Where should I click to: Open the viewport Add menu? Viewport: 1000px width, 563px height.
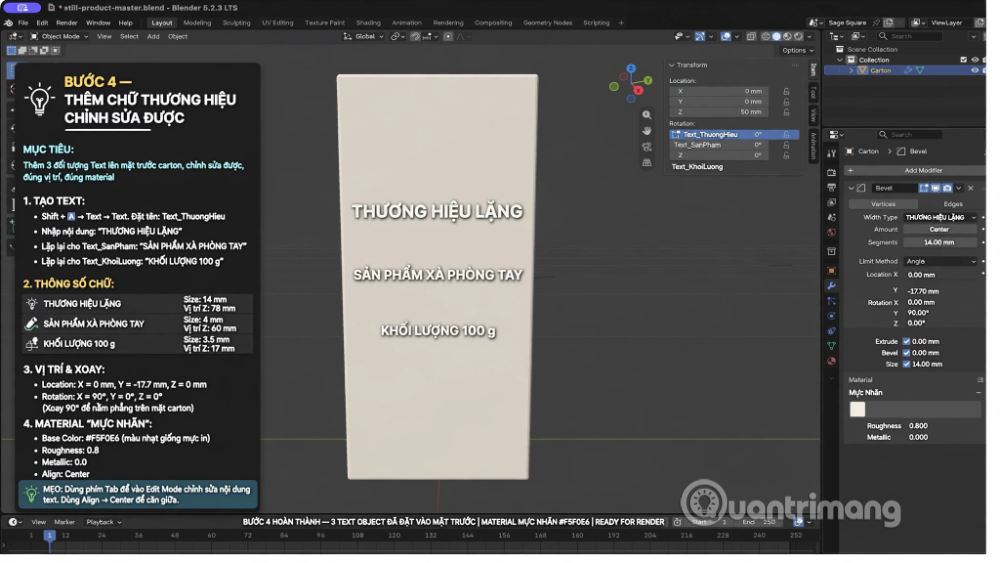coord(153,36)
